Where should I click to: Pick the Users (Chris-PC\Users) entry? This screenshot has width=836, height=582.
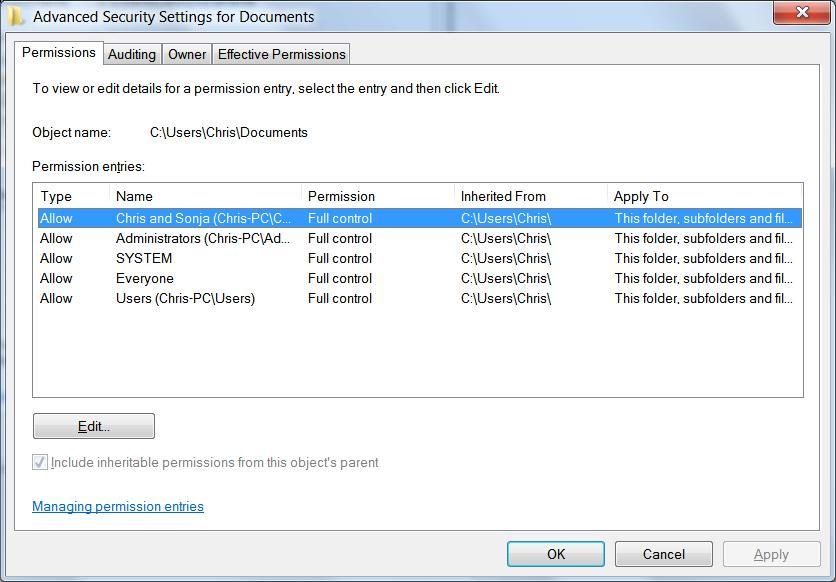[x=185, y=298]
